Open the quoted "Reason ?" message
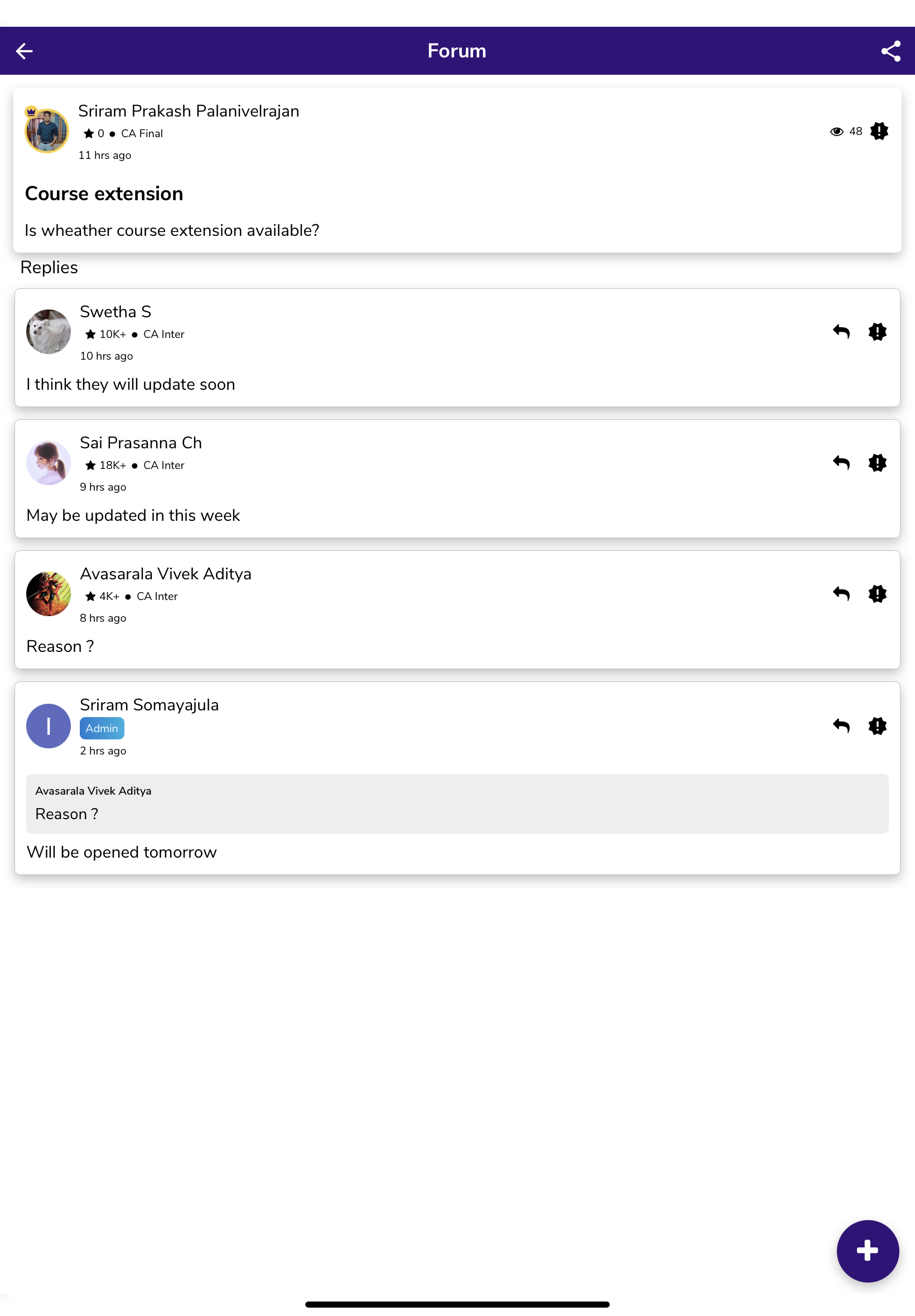This screenshot has height=1316, width=915. (x=457, y=803)
